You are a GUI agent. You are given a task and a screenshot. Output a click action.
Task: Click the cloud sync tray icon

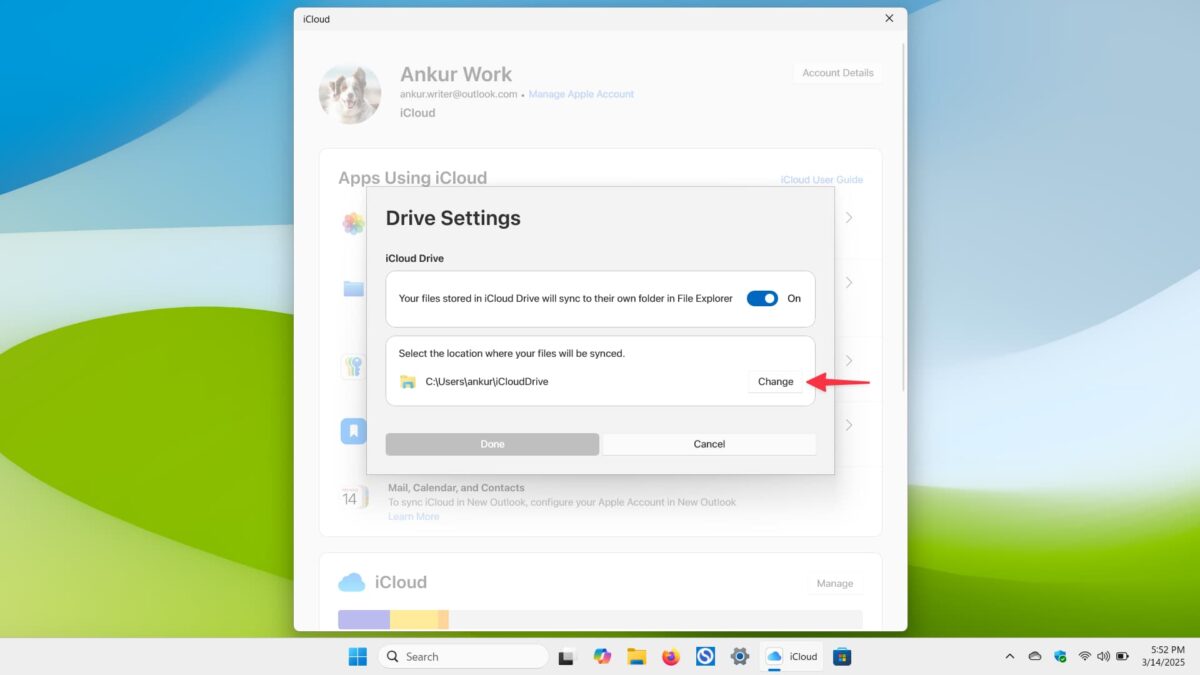(1035, 656)
